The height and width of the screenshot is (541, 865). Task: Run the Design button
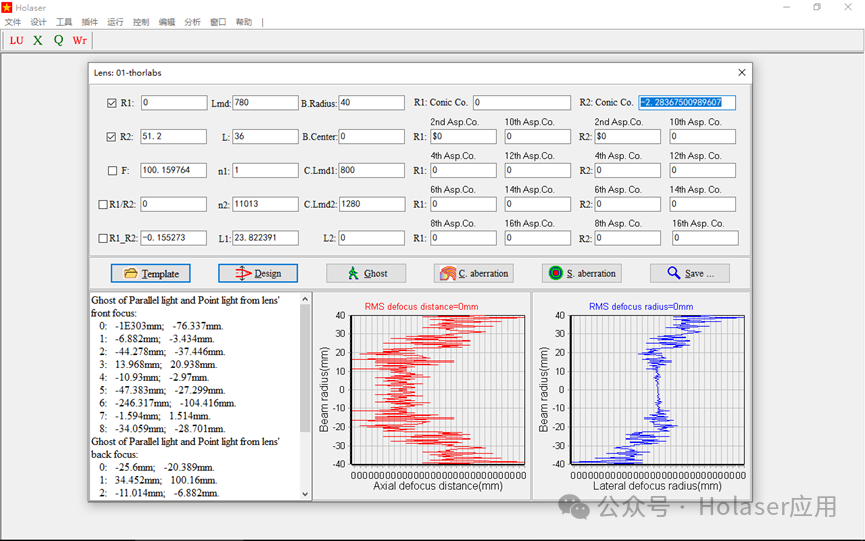(x=258, y=274)
